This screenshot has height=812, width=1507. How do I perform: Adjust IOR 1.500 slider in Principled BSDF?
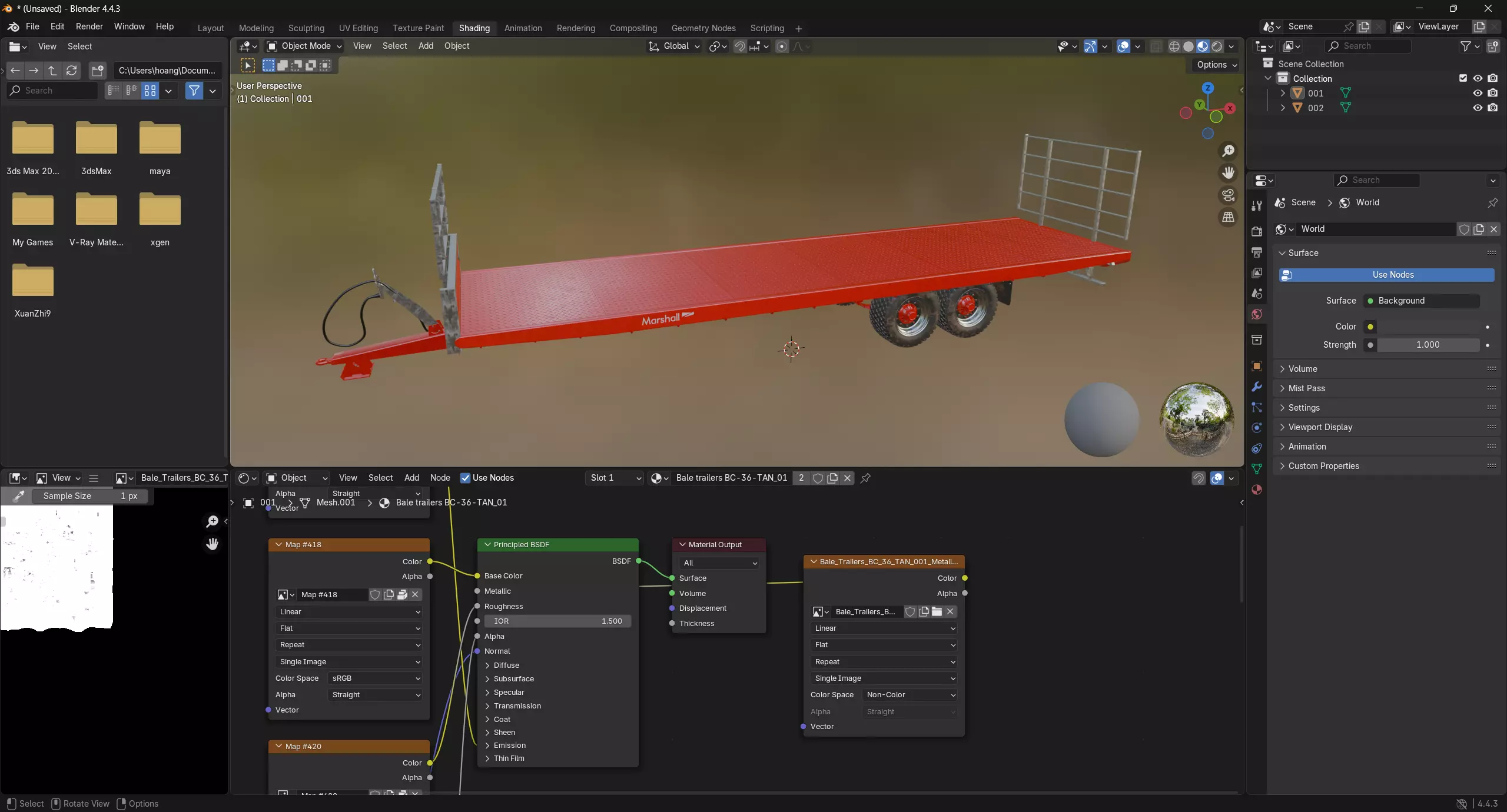click(557, 621)
